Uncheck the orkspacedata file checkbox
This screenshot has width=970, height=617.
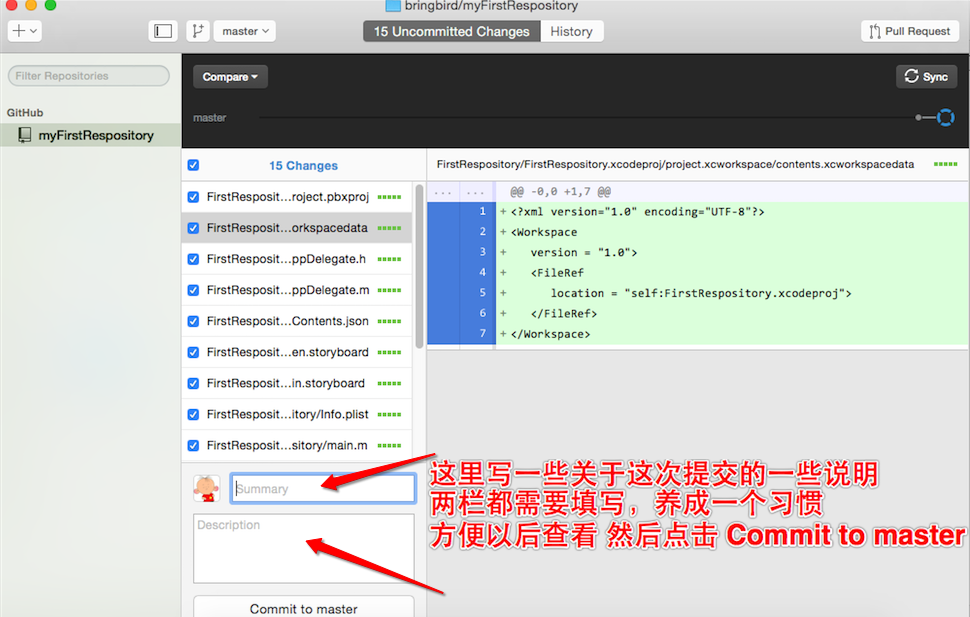(x=193, y=228)
